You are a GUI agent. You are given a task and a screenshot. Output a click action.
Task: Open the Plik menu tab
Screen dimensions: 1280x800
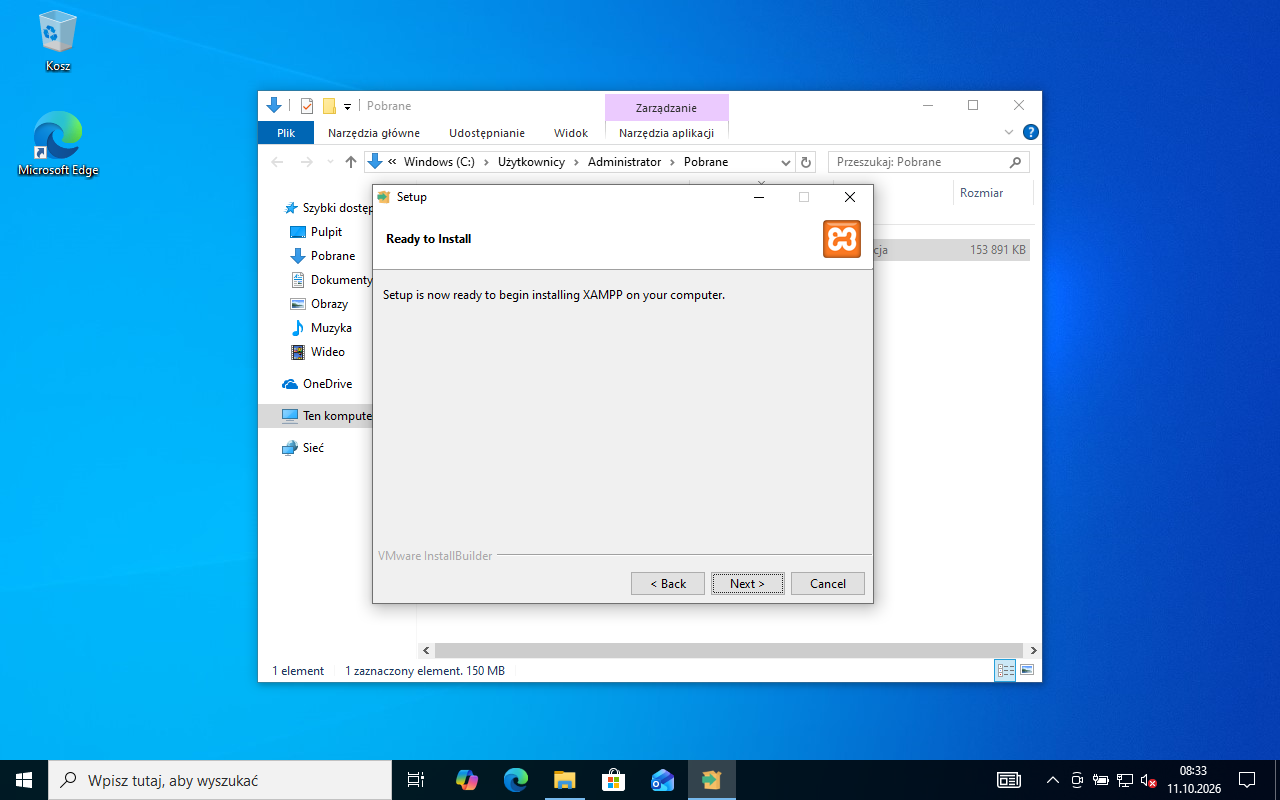(286, 133)
